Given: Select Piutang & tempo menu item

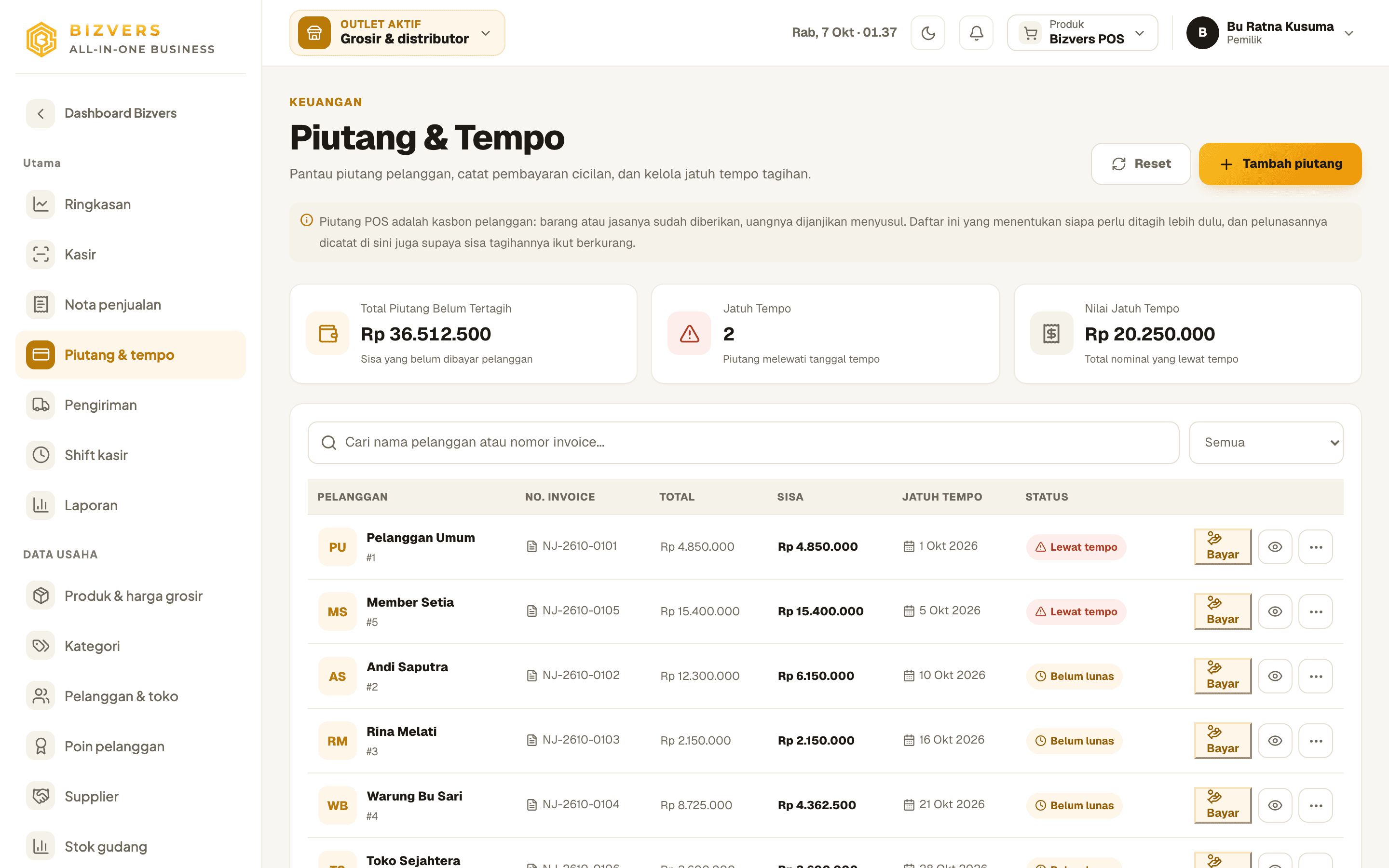Looking at the screenshot, I should 130,355.
